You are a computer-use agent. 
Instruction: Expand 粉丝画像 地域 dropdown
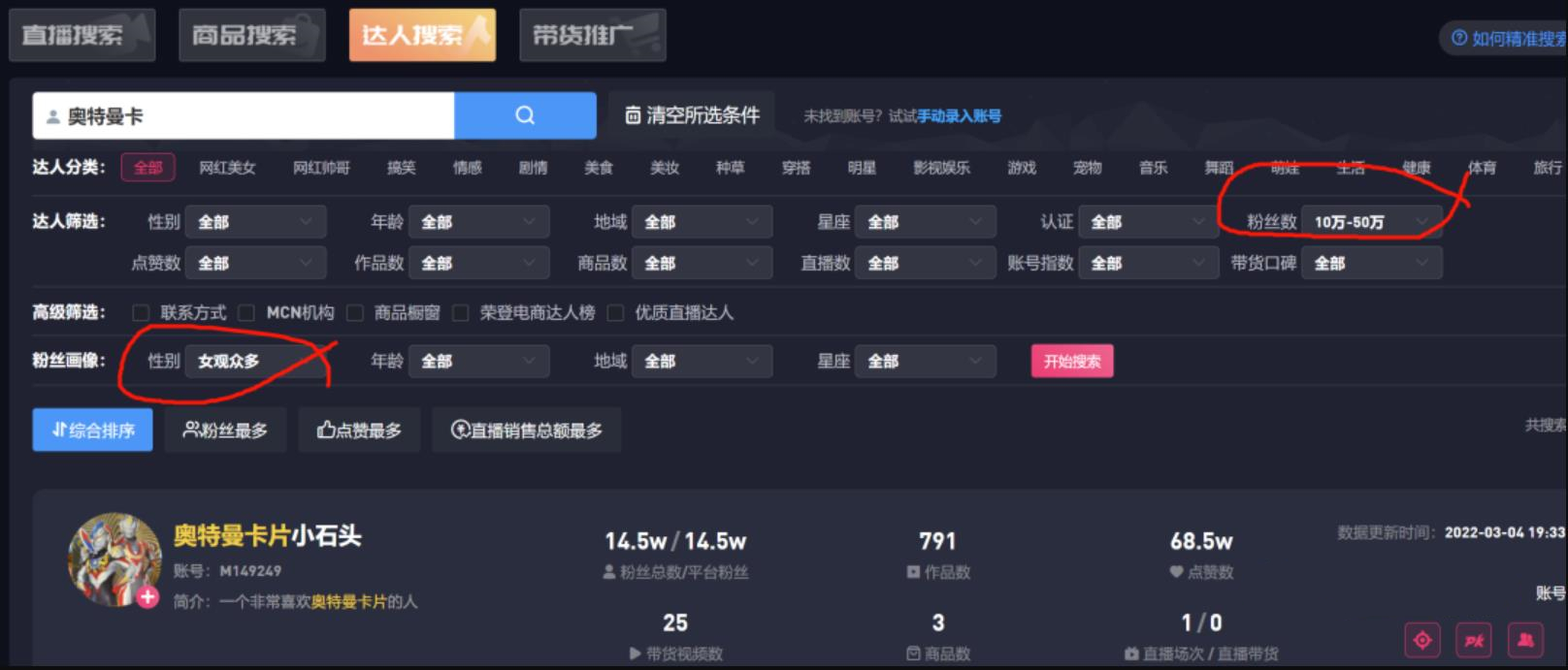coord(702,361)
